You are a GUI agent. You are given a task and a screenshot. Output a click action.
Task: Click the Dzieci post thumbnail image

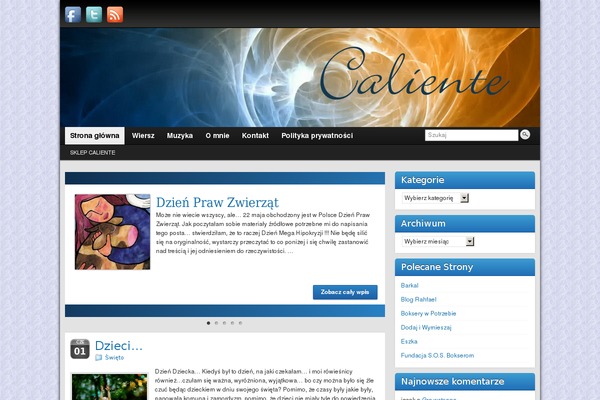(109, 387)
